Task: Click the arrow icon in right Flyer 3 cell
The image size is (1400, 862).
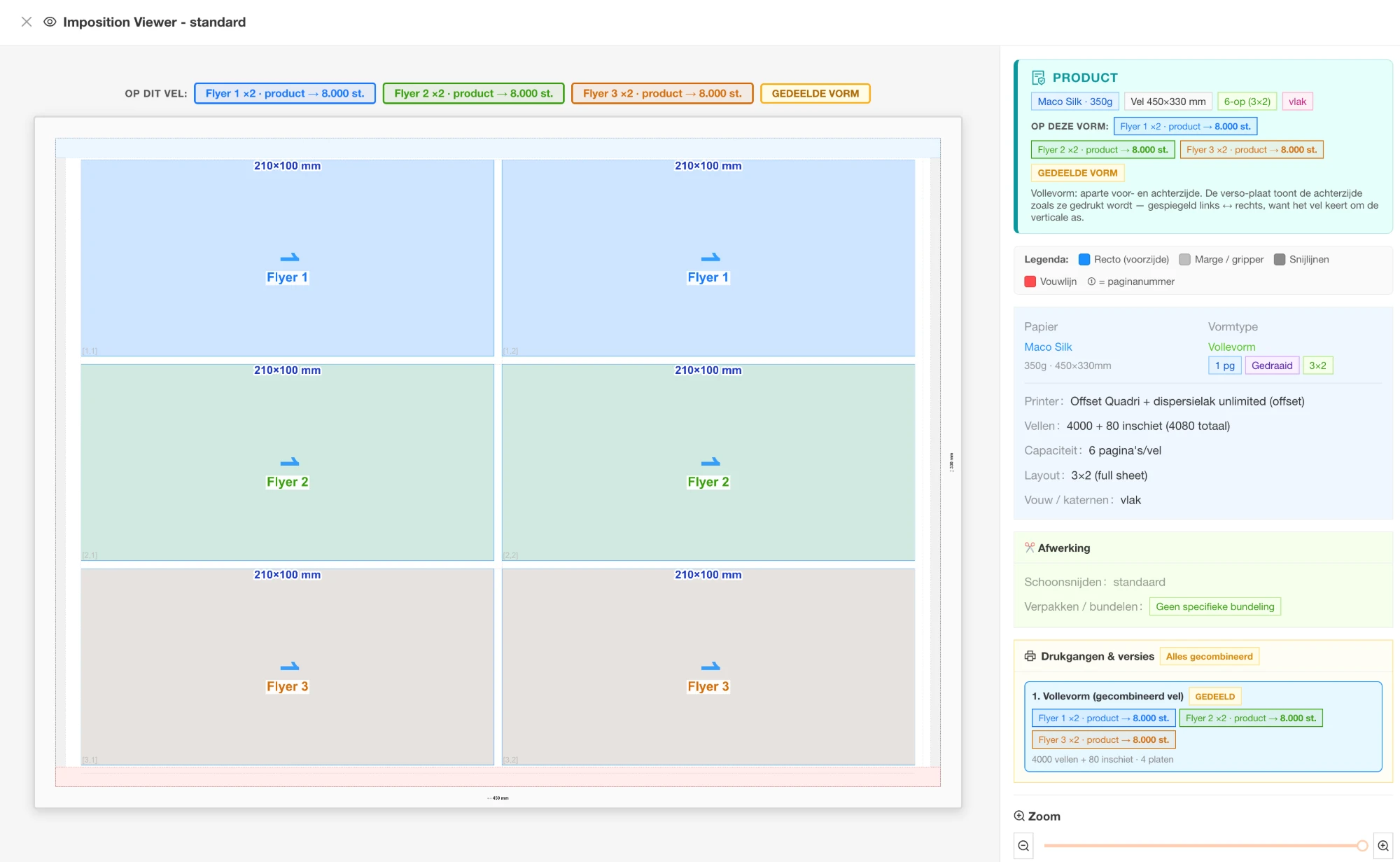Action: pyautogui.click(x=710, y=667)
